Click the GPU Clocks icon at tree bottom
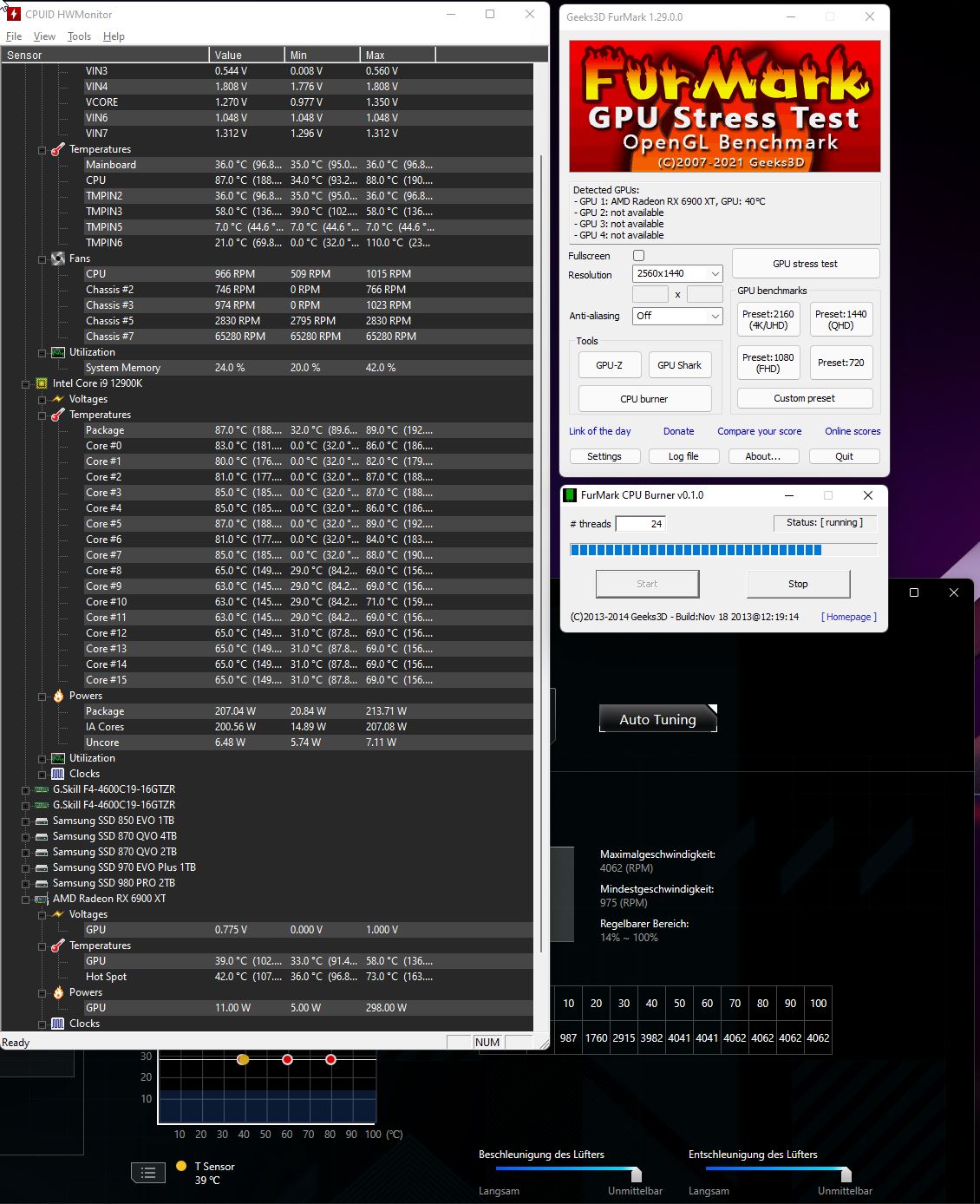The height and width of the screenshot is (1204, 980). pos(58,1024)
